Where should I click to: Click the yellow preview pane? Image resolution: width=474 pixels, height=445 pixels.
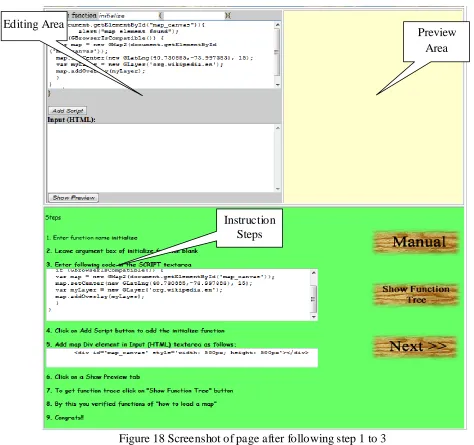click(373, 107)
